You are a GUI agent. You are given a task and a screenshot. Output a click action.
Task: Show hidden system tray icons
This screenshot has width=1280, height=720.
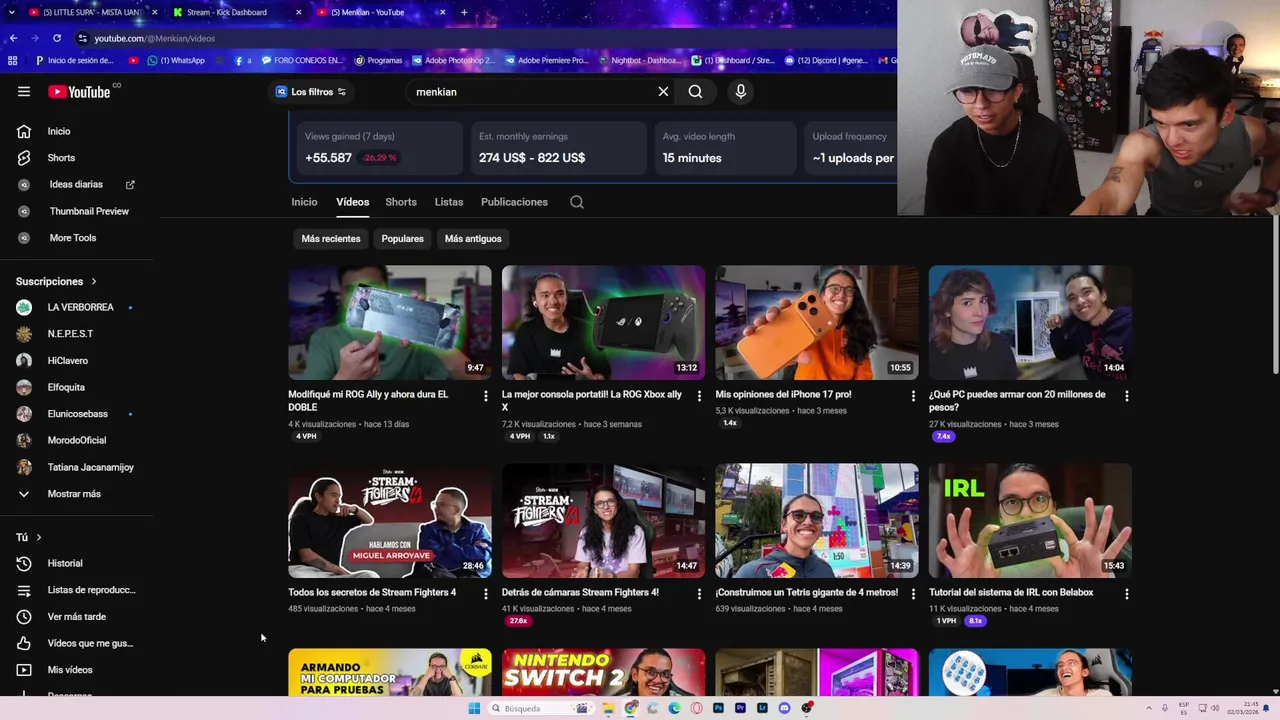(1149, 708)
